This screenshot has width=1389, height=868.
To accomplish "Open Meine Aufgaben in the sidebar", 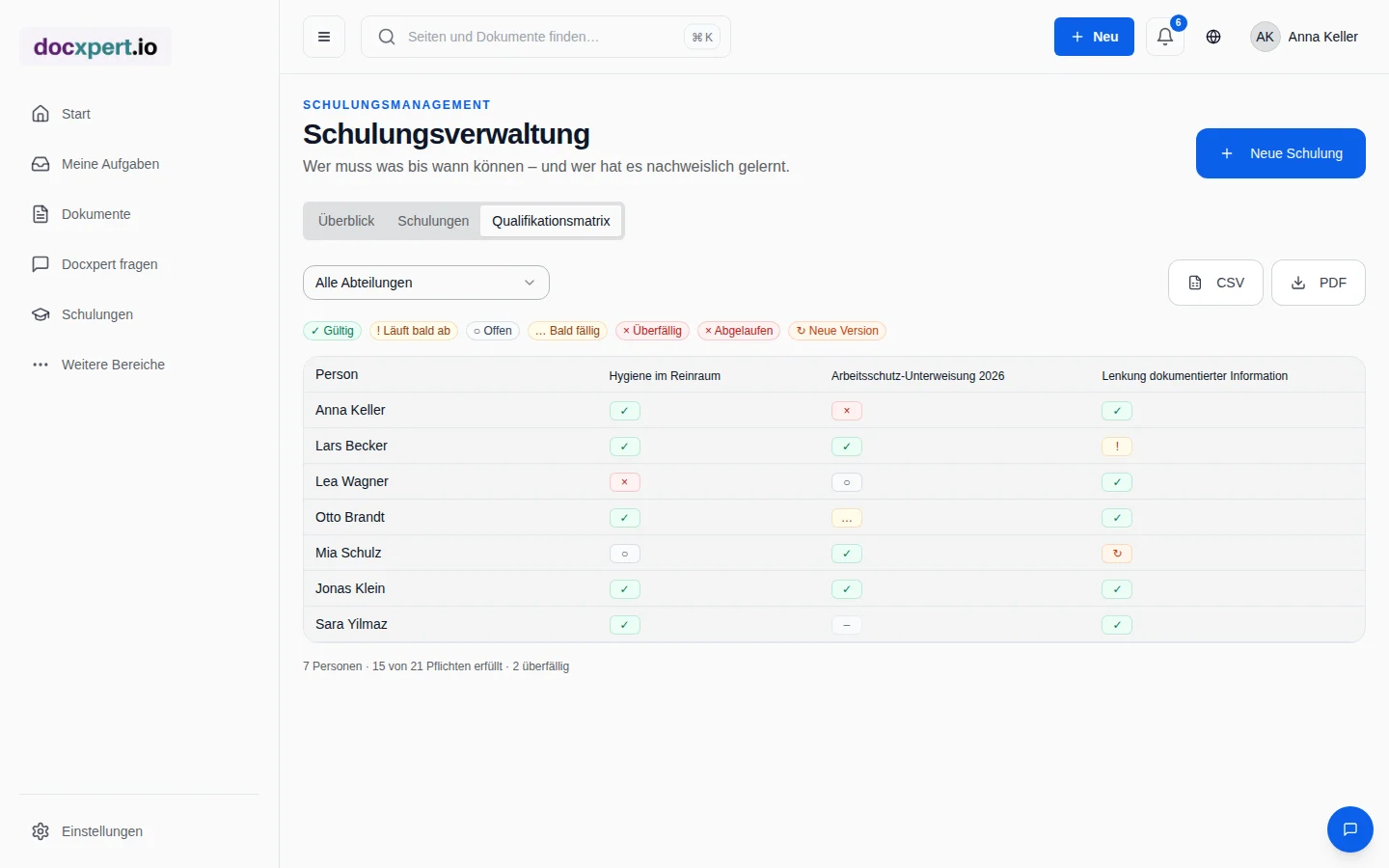I will pyautogui.click(x=139, y=164).
